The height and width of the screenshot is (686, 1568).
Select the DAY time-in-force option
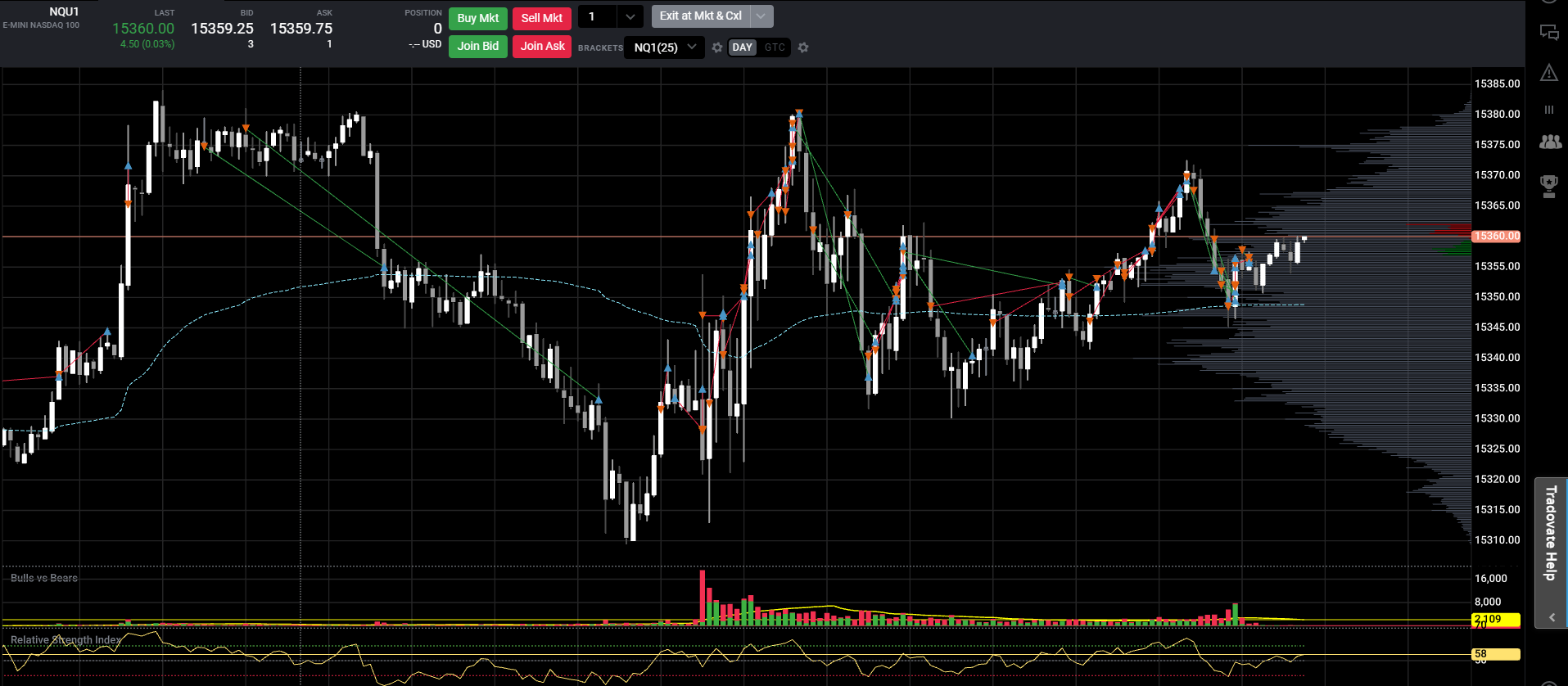pyautogui.click(x=743, y=47)
